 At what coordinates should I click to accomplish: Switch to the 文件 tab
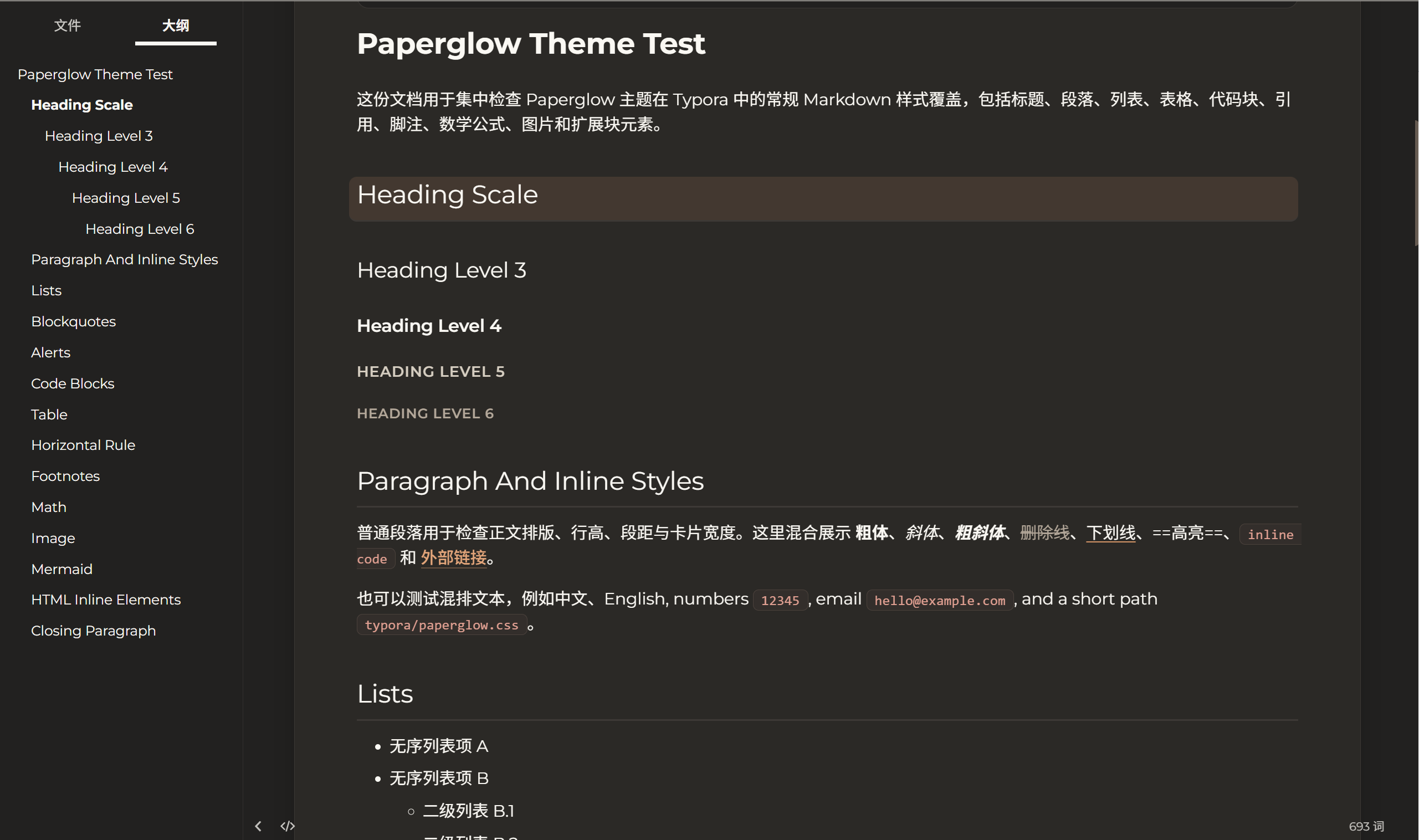tap(68, 25)
